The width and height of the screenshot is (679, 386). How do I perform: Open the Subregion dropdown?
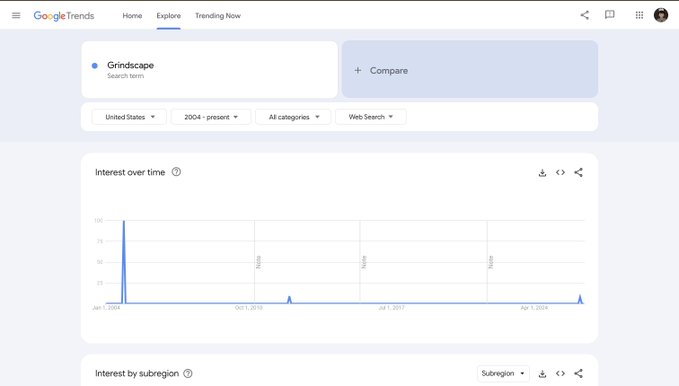503,373
